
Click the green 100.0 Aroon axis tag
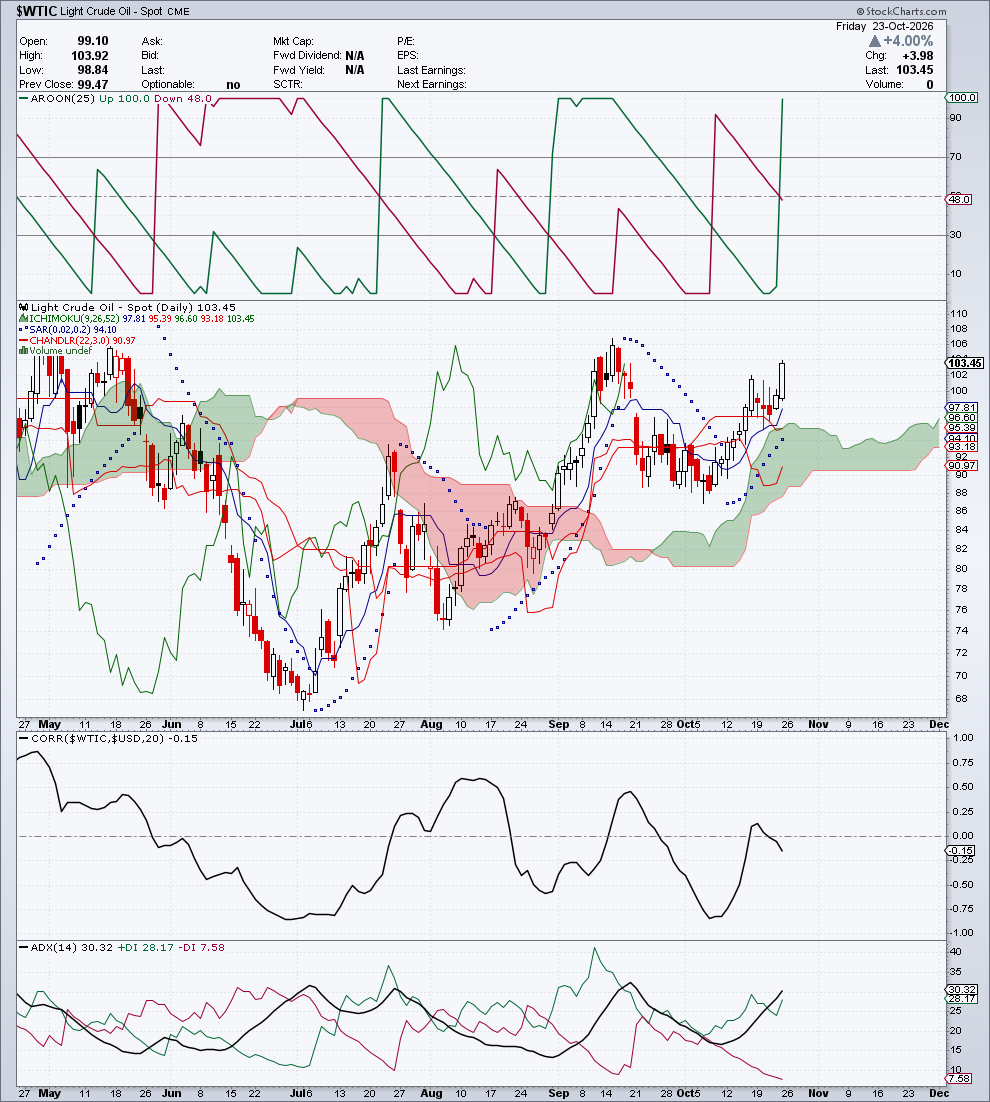962,98
